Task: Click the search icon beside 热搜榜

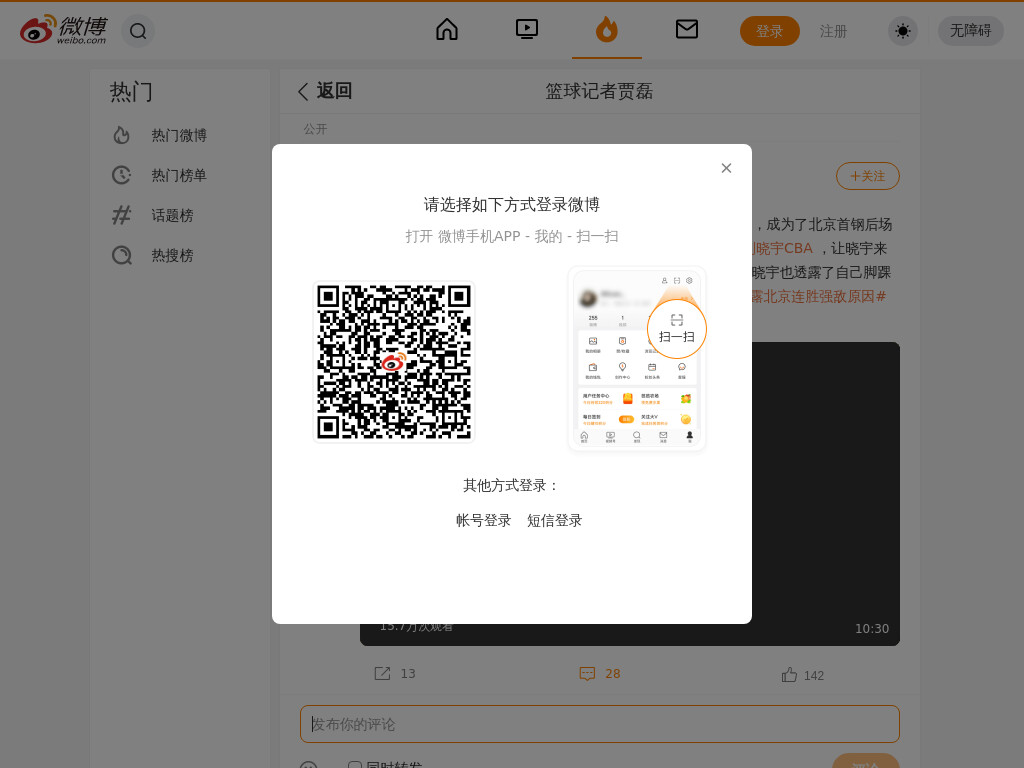Action: pyautogui.click(x=121, y=255)
